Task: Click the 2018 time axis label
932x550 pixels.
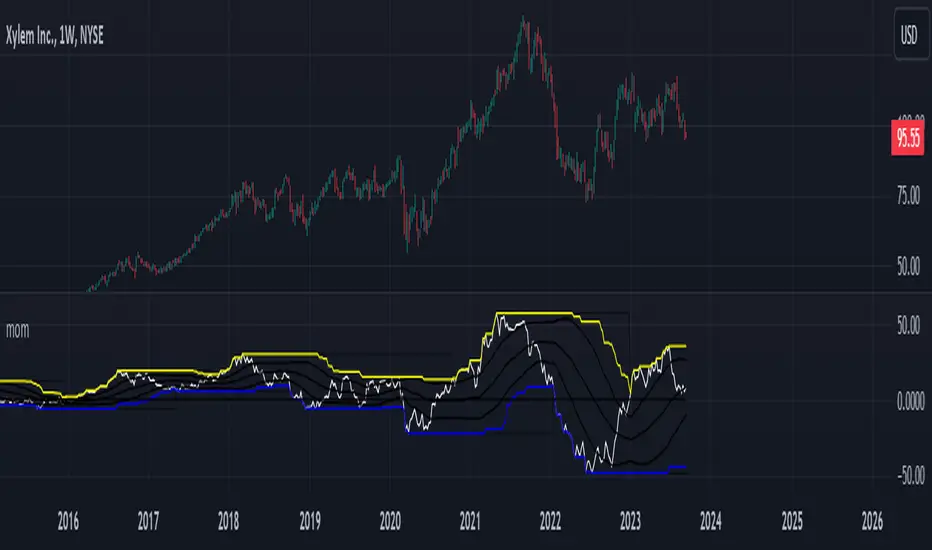Action: (228, 521)
